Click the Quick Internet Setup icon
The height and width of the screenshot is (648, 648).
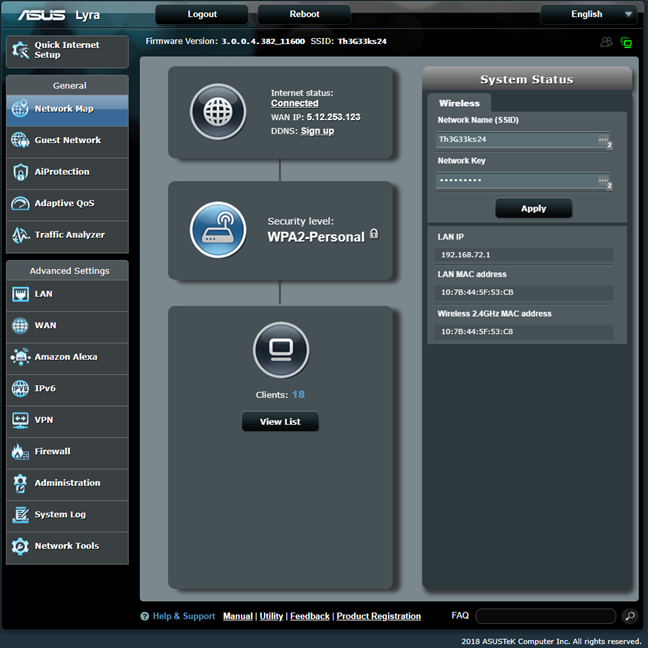tap(20, 50)
